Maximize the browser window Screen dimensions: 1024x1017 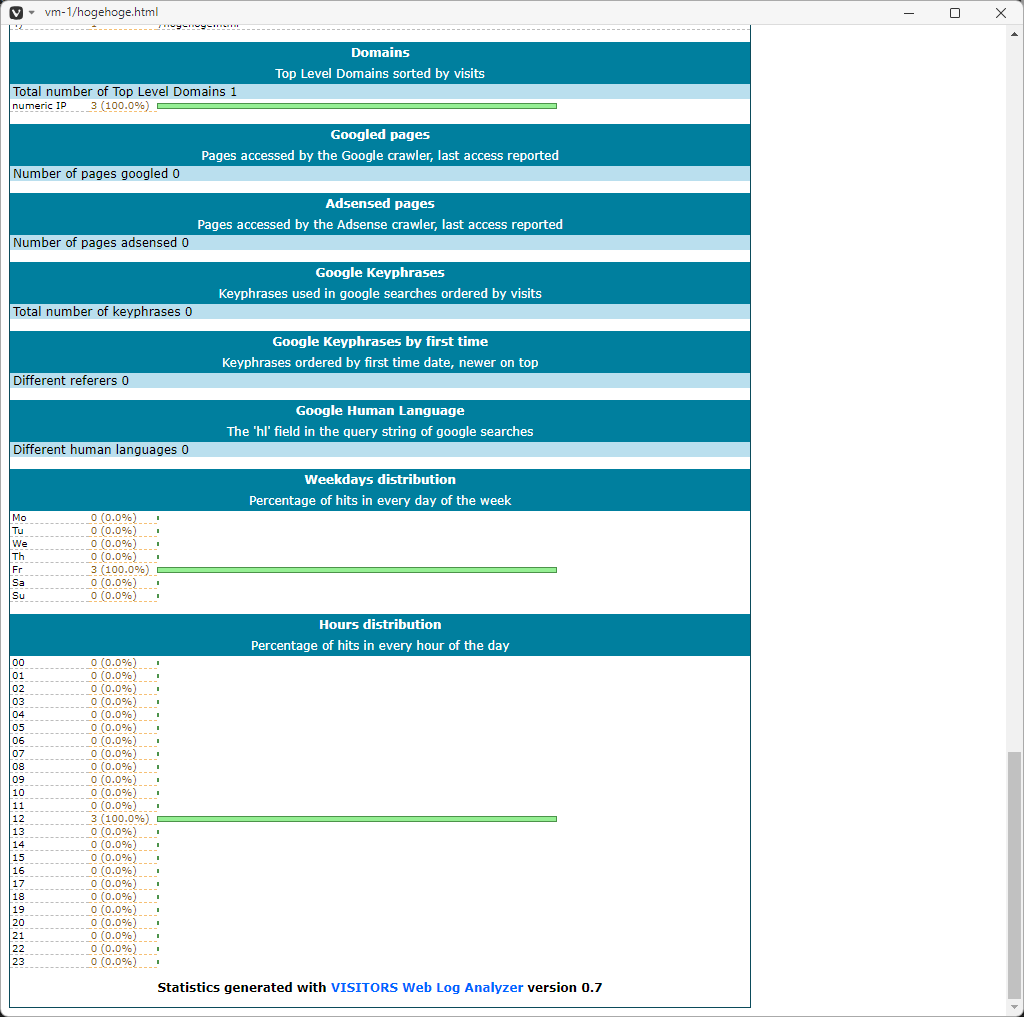tap(955, 12)
